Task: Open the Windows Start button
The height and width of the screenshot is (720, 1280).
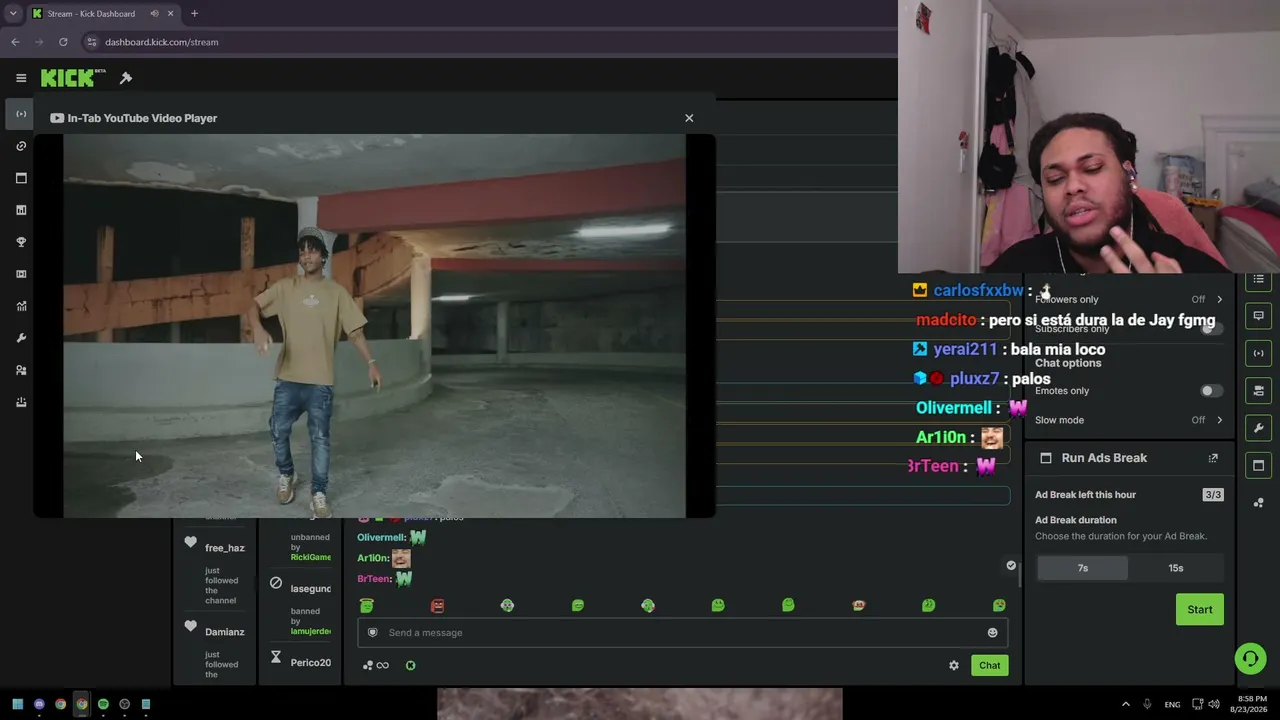Action: click(18, 704)
